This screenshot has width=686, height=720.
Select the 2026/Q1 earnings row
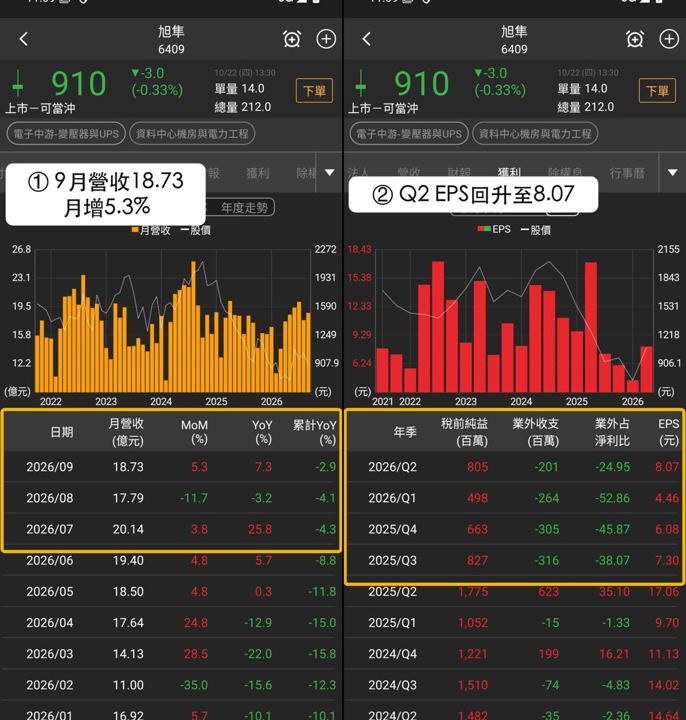tap(514, 498)
